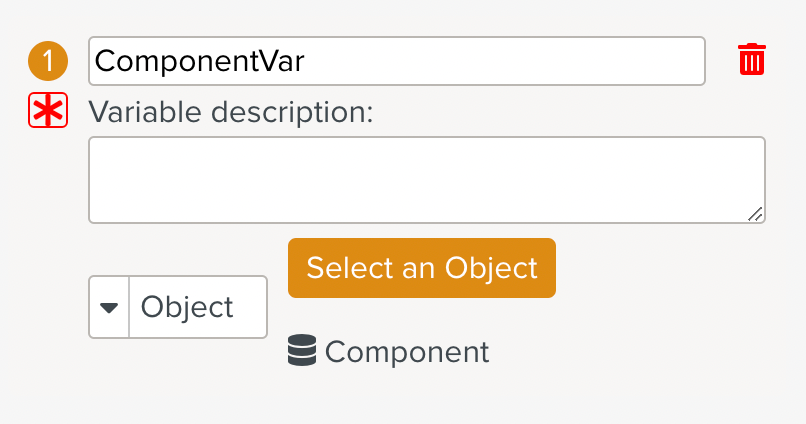This screenshot has height=424, width=806.
Task: Click the Component object label
Action: pos(407,352)
